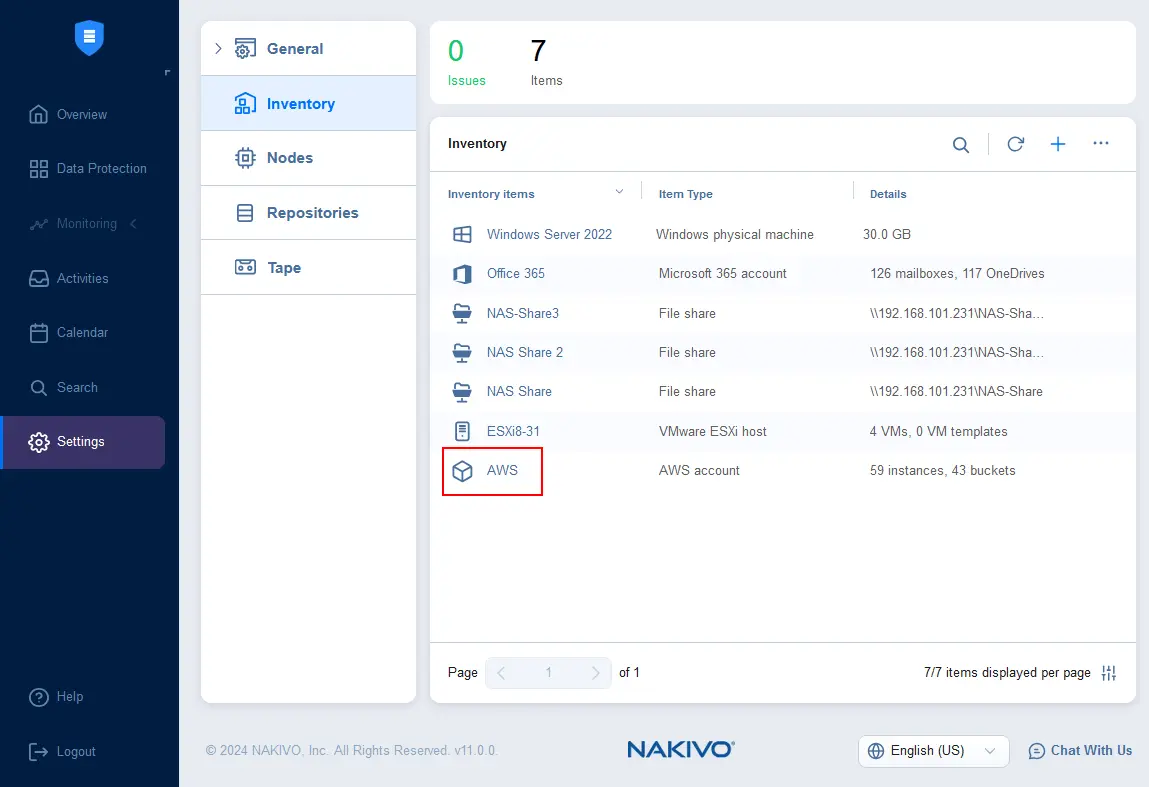This screenshot has height=787, width=1149.
Task: Select the Inventory tab
Action: tap(309, 103)
